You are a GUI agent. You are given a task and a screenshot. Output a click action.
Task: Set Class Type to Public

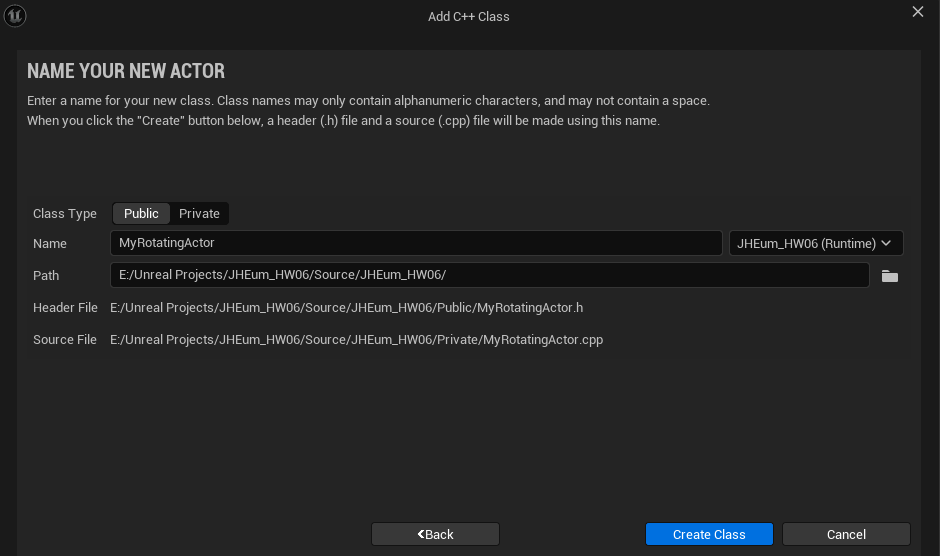tap(141, 214)
